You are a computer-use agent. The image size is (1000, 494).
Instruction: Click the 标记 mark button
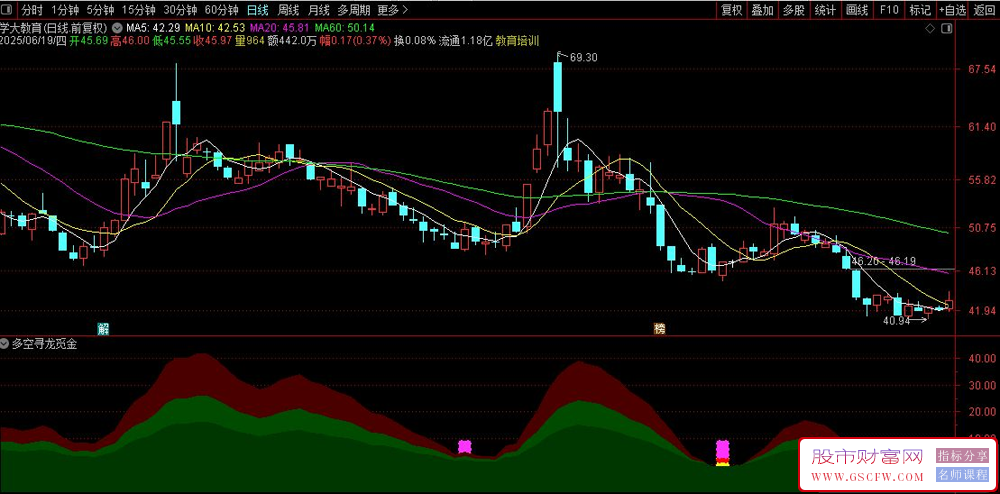920,10
